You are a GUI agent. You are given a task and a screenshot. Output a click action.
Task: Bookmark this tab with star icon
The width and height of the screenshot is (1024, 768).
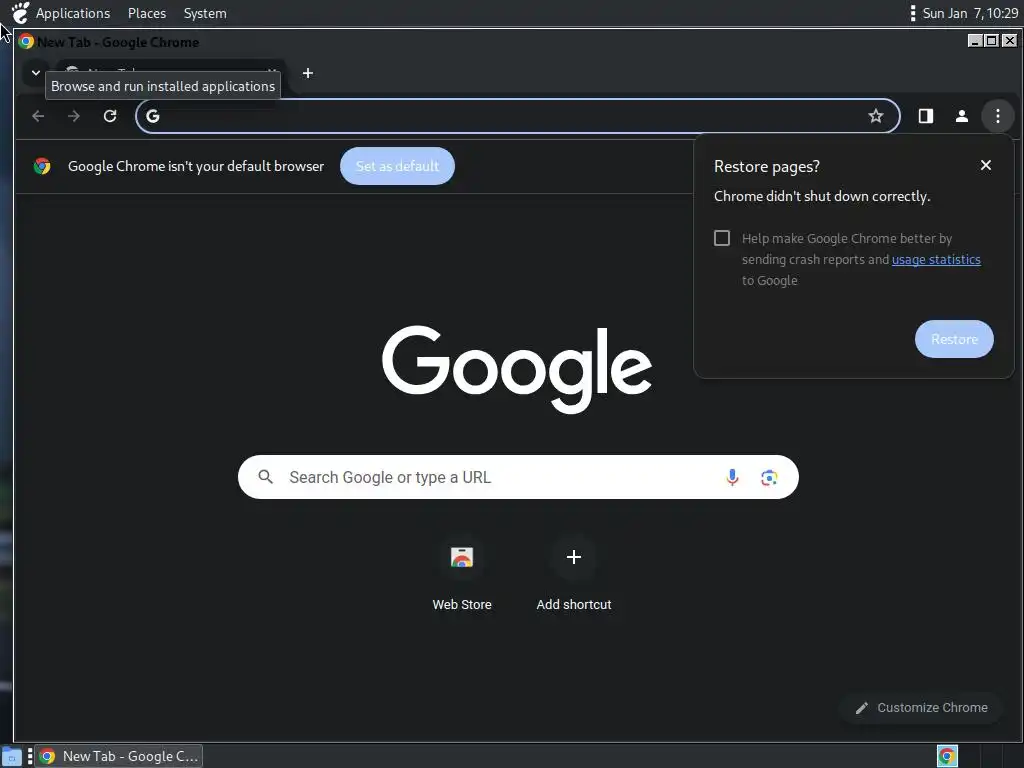pos(876,116)
